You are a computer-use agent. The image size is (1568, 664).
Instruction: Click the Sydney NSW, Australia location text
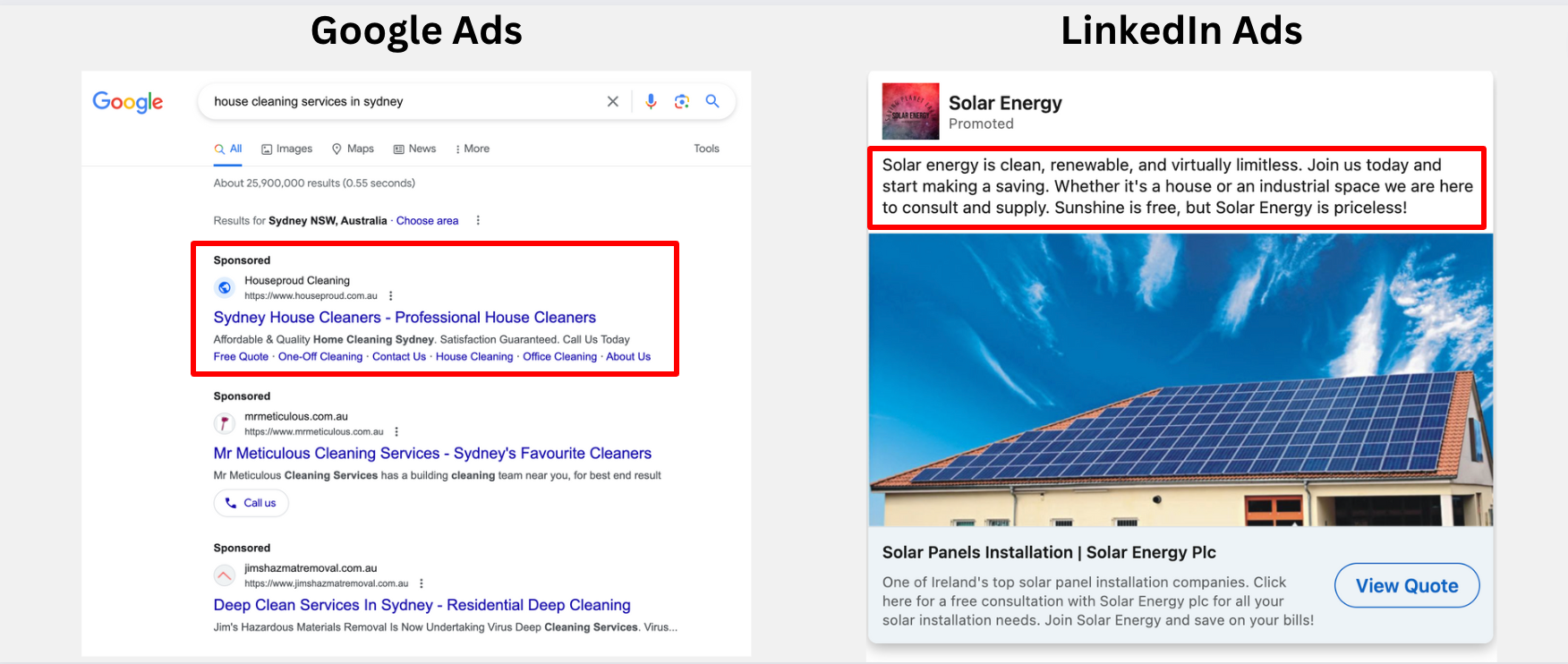coord(328,221)
